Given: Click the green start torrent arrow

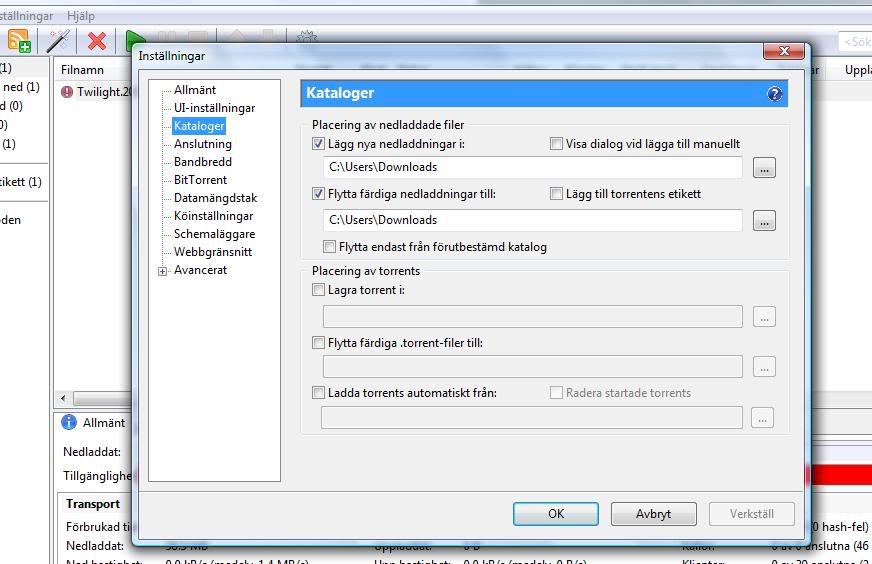Looking at the screenshot, I should click(x=134, y=40).
